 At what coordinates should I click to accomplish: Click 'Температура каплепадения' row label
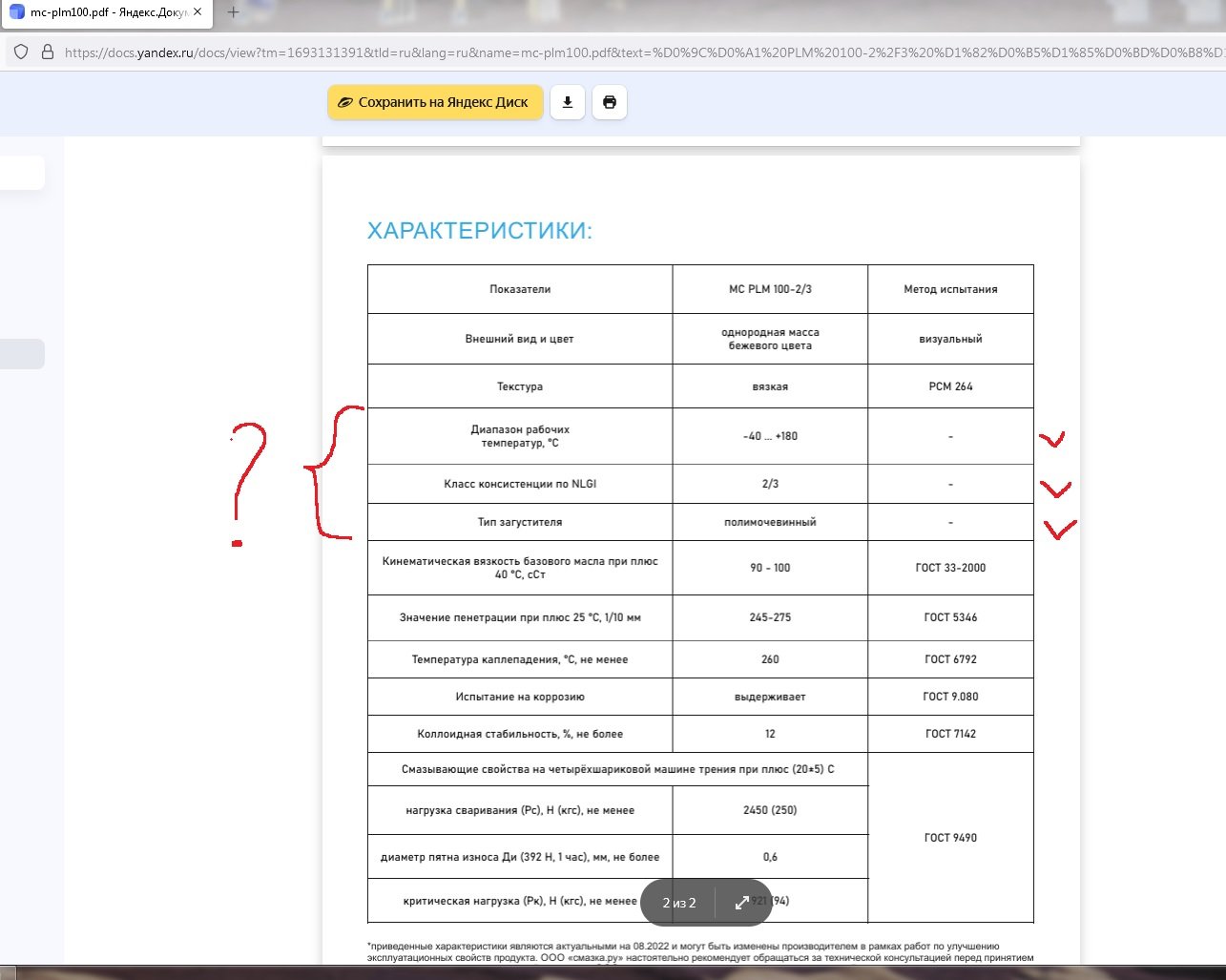(520, 659)
